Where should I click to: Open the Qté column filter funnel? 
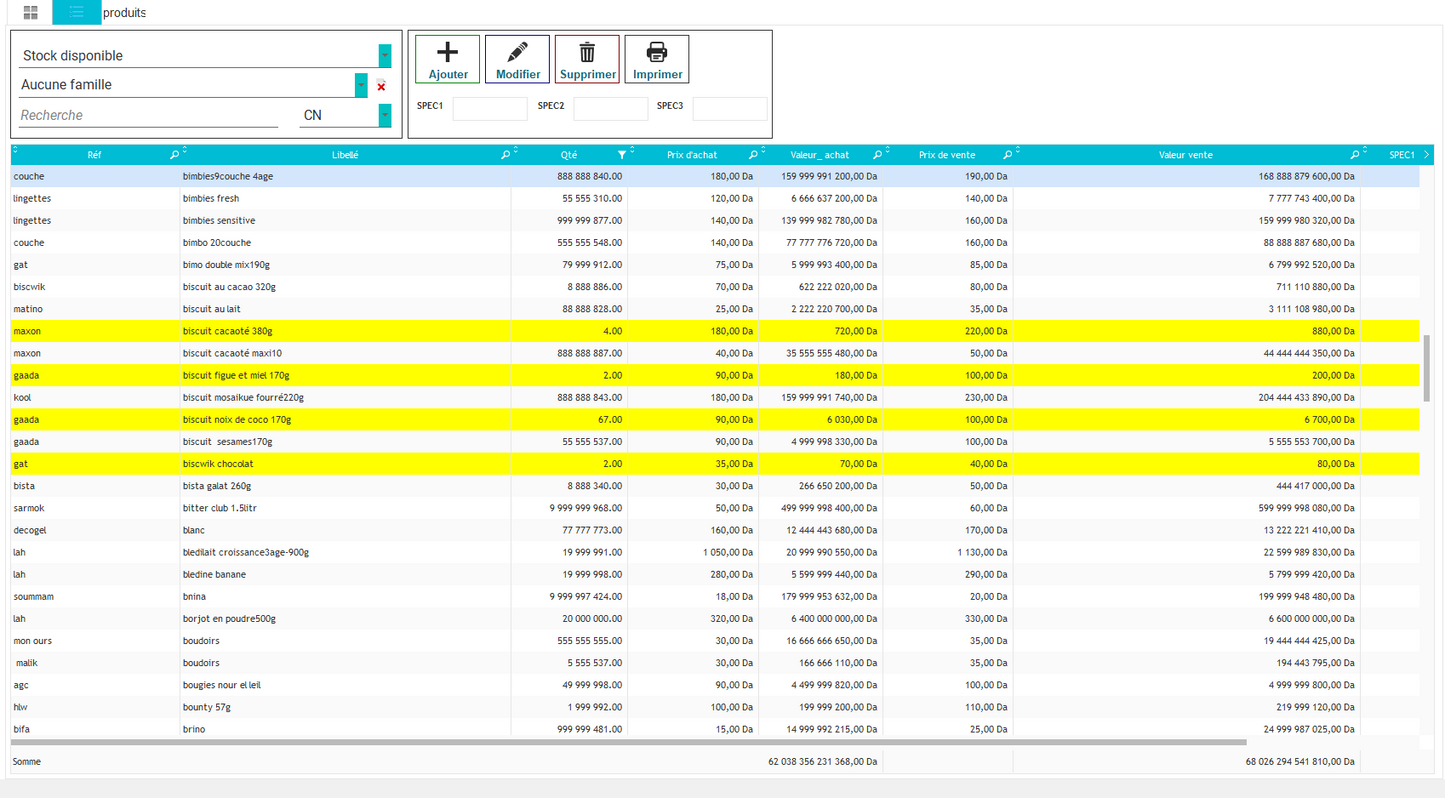click(x=622, y=155)
